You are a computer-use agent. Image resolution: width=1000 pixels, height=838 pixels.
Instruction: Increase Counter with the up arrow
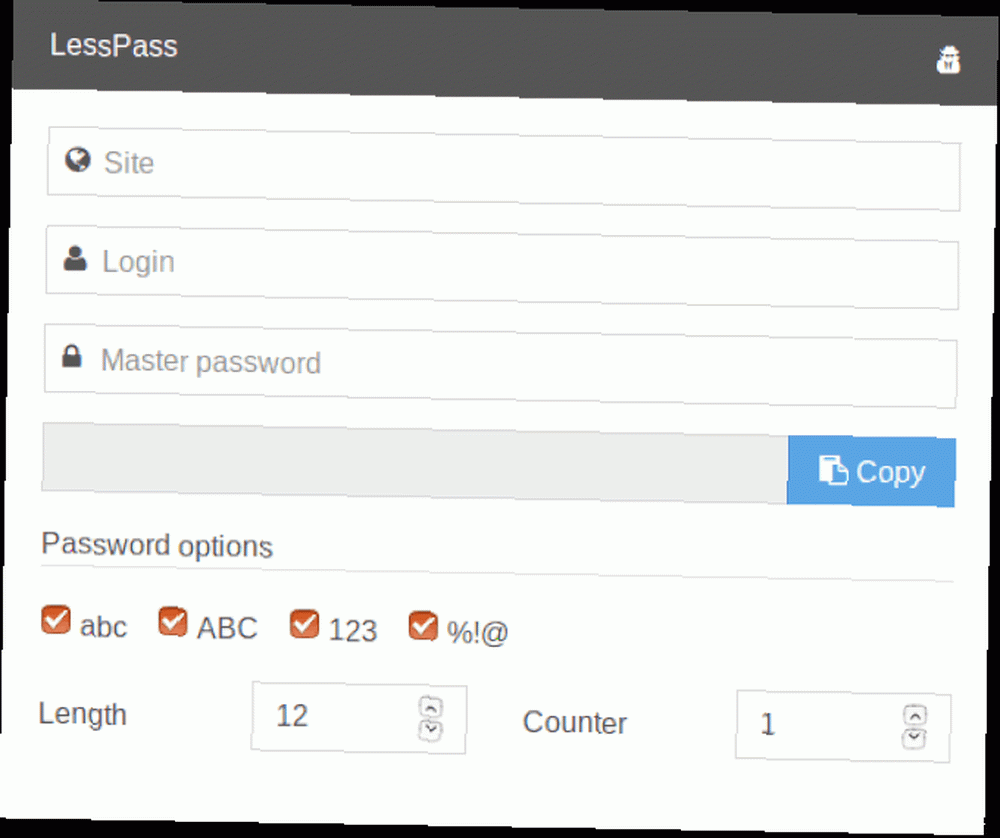coord(915,715)
